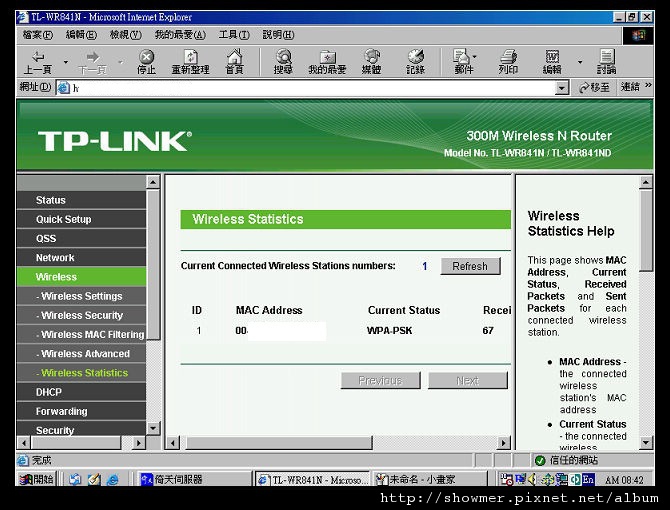This screenshot has width=670, height=510.
Task: Click help panel scroll down arrow
Action: [x=646, y=443]
